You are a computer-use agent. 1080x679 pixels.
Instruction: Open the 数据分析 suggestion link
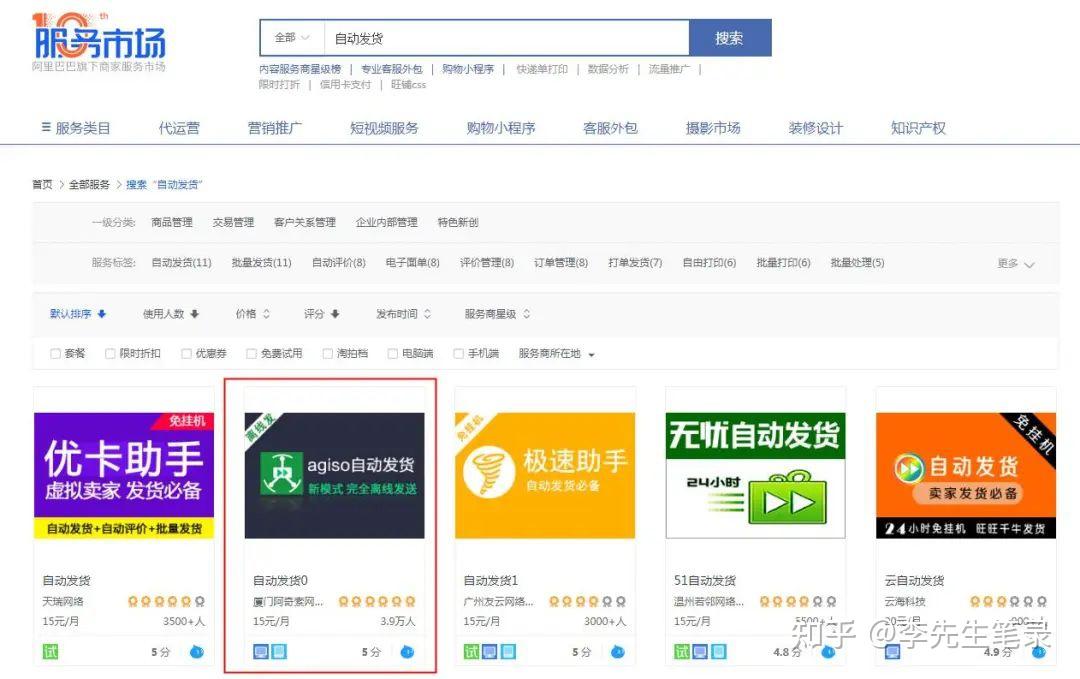[x=608, y=69]
